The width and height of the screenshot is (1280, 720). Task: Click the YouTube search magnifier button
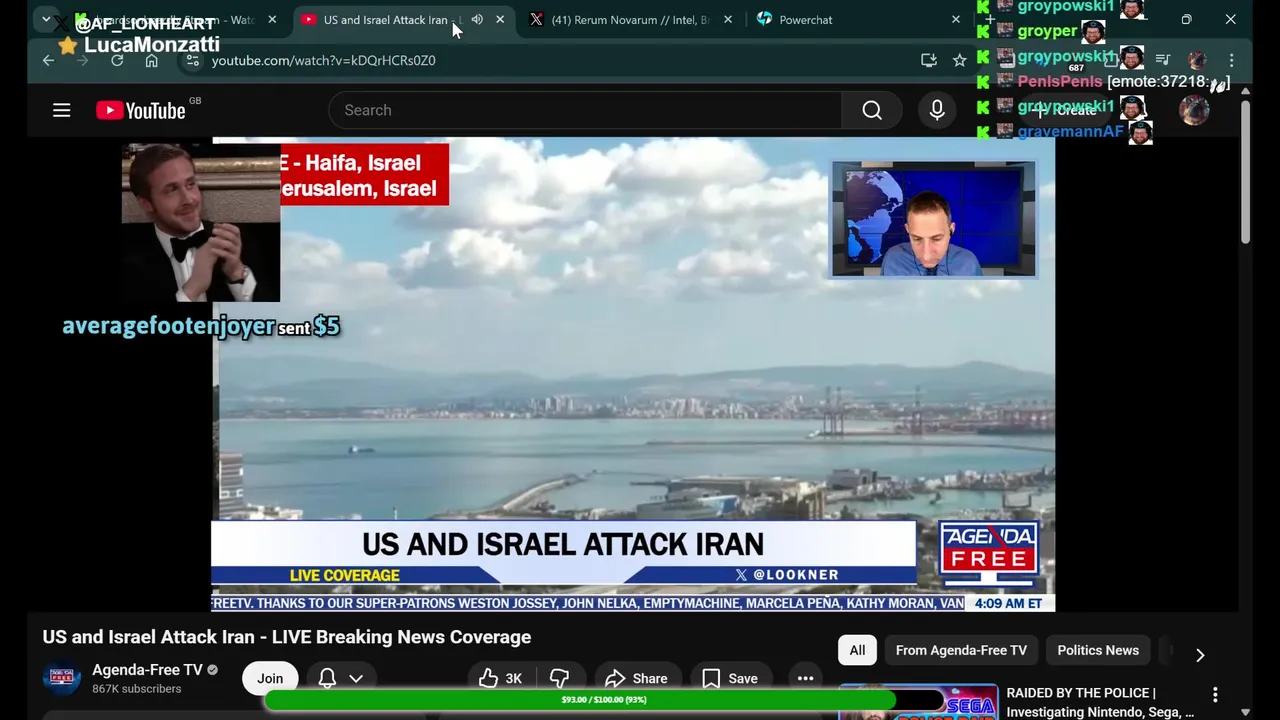872,110
